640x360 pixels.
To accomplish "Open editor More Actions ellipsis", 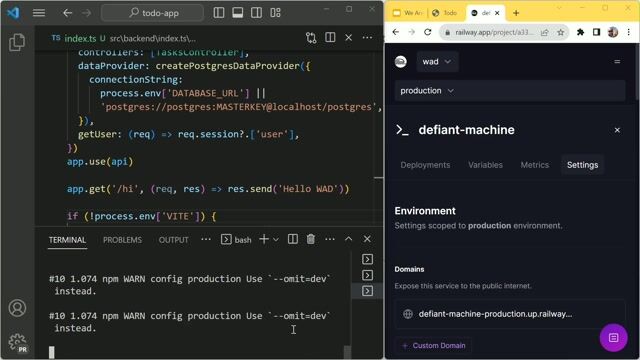I will (367, 38).
